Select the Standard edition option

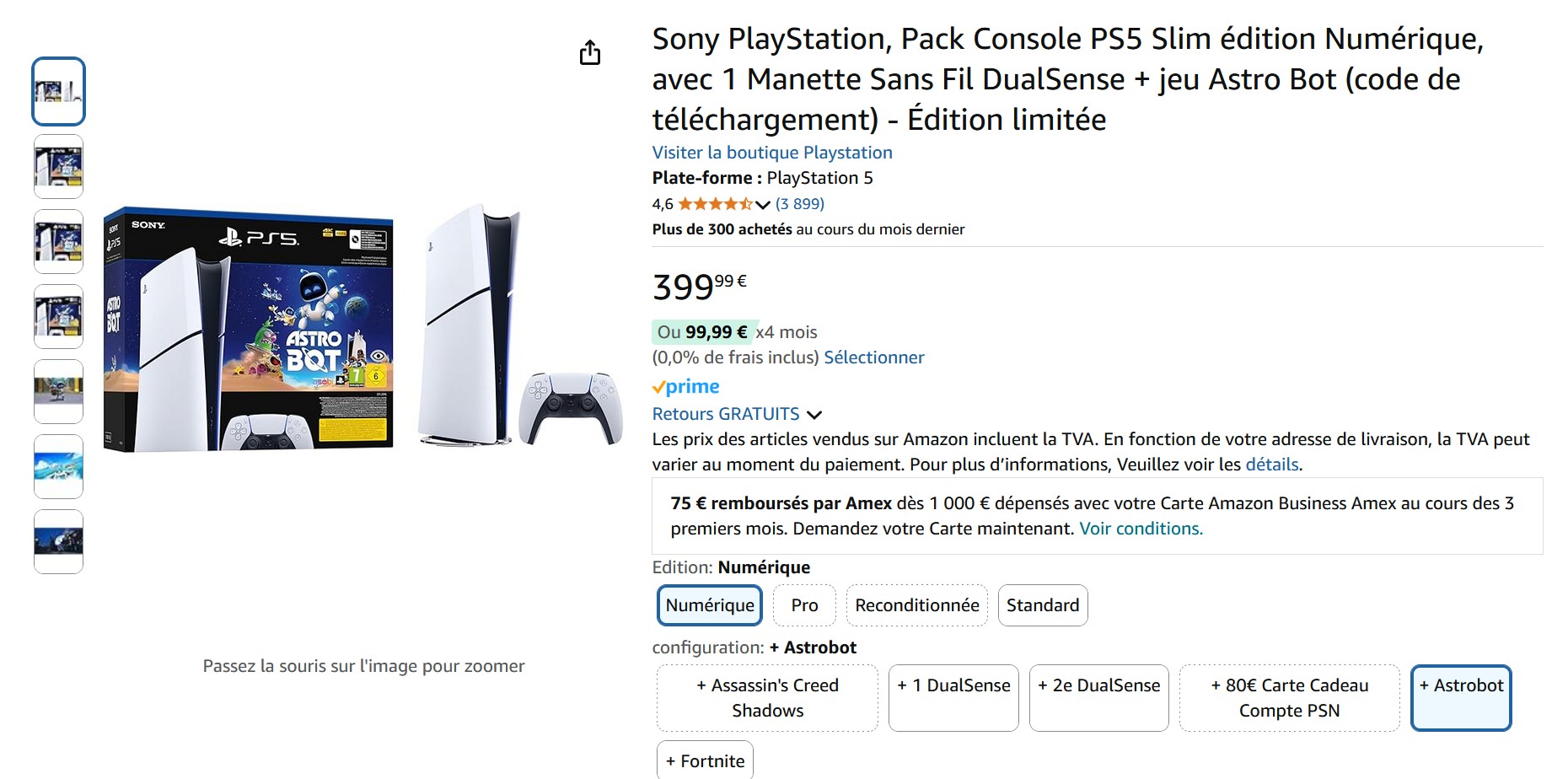click(x=1042, y=605)
